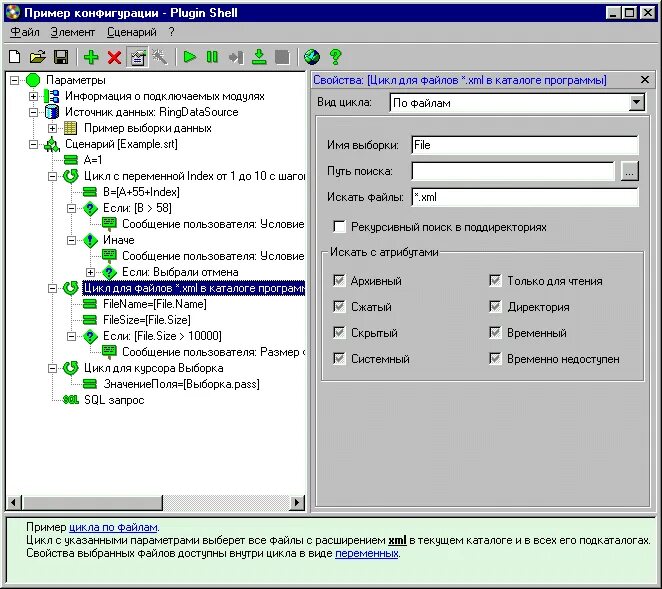
Task: Click the green Pause scenario icon
Action: tap(212, 57)
